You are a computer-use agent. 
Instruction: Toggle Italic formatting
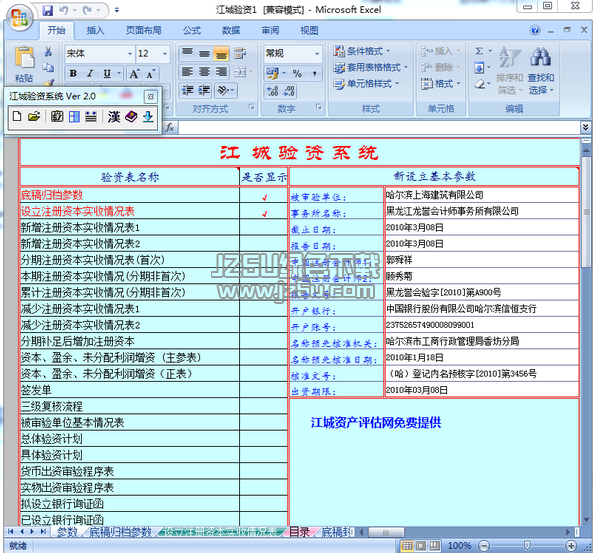tap(90, 73)
